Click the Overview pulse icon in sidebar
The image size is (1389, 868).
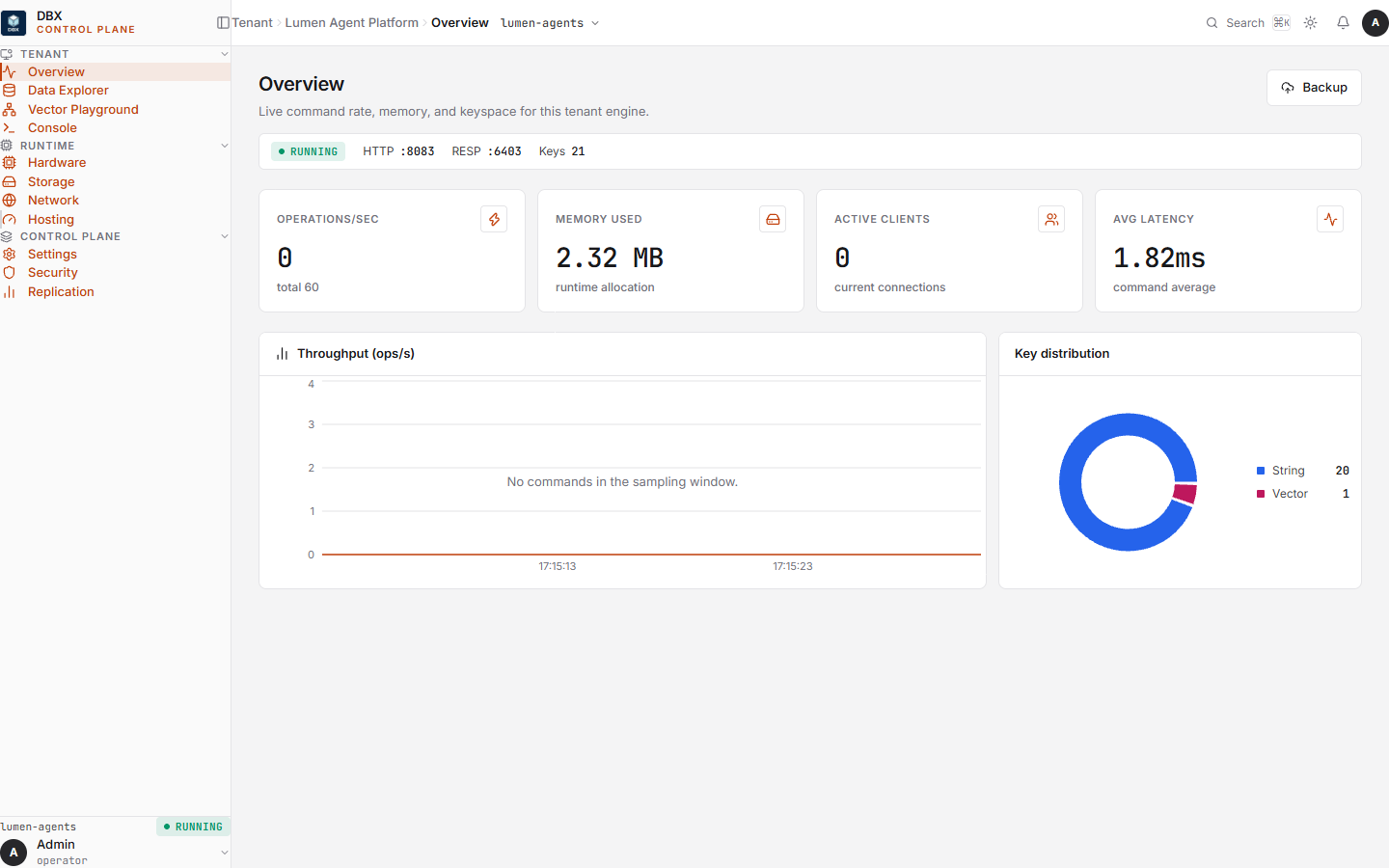(x=9, y=72)
